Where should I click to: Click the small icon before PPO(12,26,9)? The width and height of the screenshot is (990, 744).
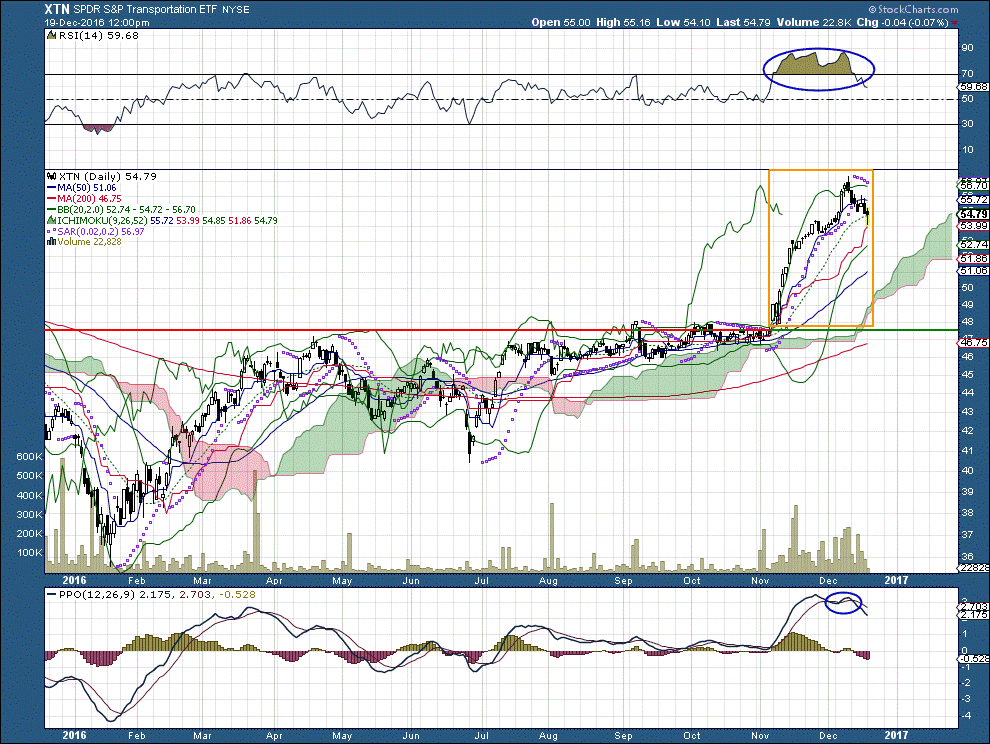click(x=52, y=595)
